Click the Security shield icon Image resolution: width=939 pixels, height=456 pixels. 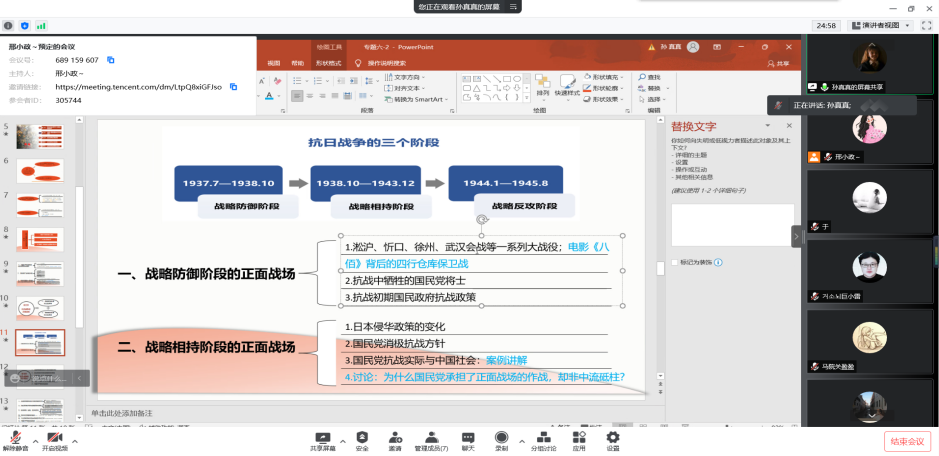pyautogui.click(x=361, y=439)
